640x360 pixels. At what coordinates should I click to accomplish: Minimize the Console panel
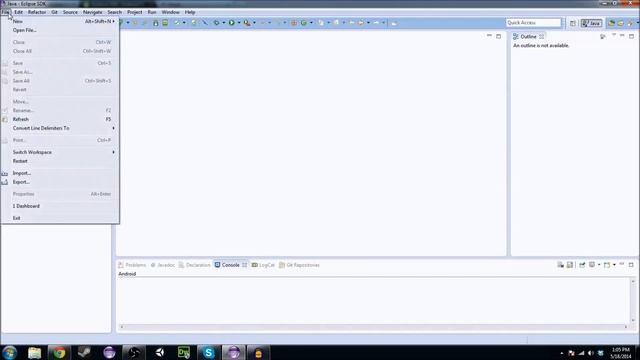pos(622,264)
